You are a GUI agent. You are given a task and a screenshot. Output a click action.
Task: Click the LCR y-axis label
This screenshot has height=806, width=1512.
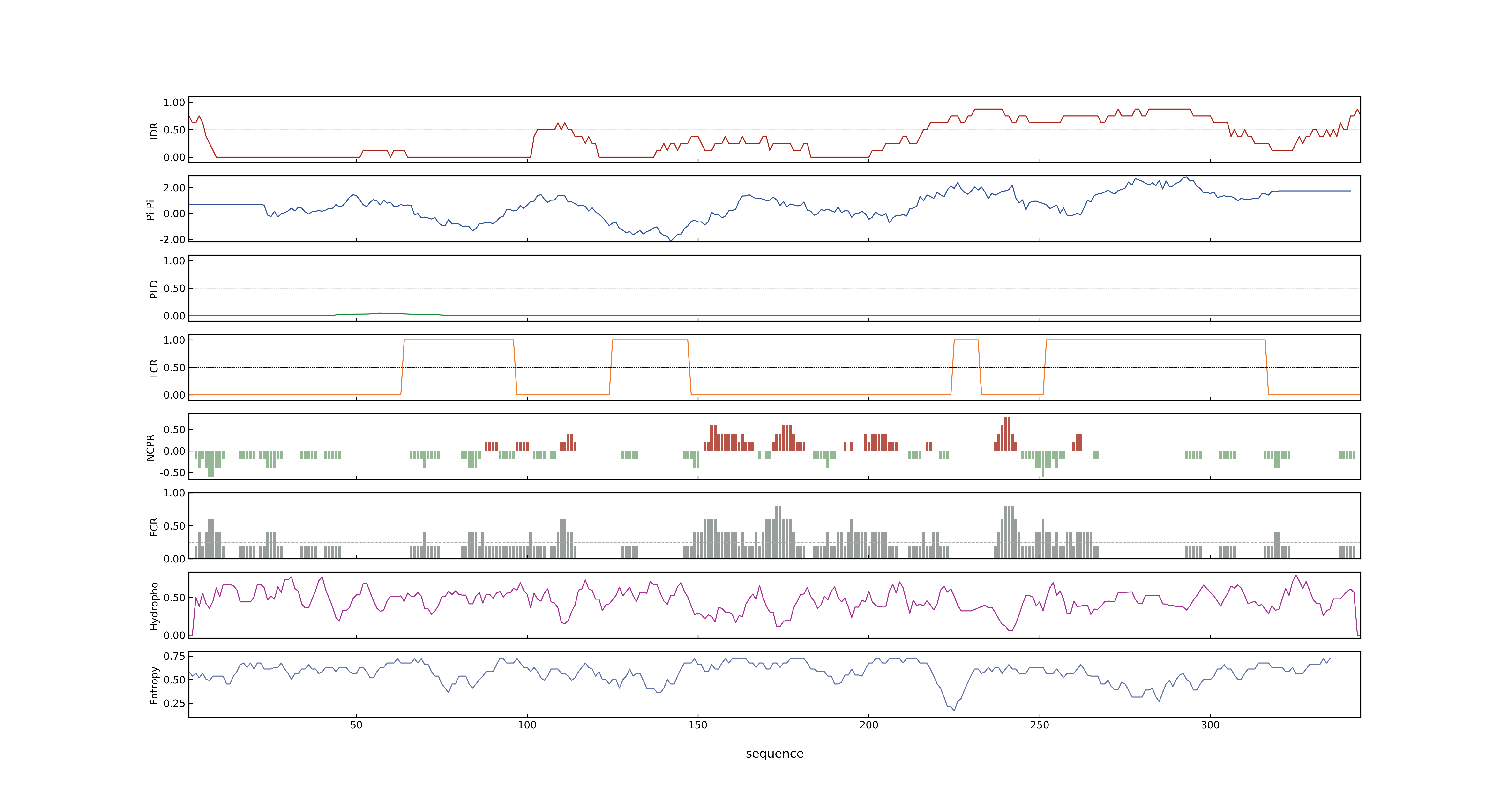click(154, 368)
